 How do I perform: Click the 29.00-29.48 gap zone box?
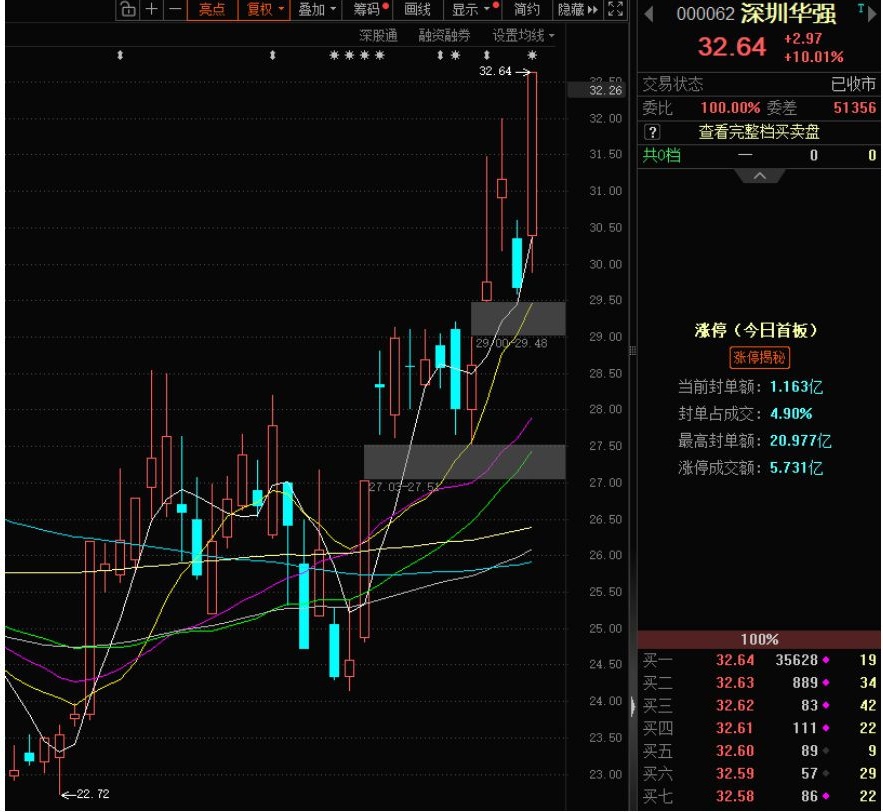click(518, 319)
